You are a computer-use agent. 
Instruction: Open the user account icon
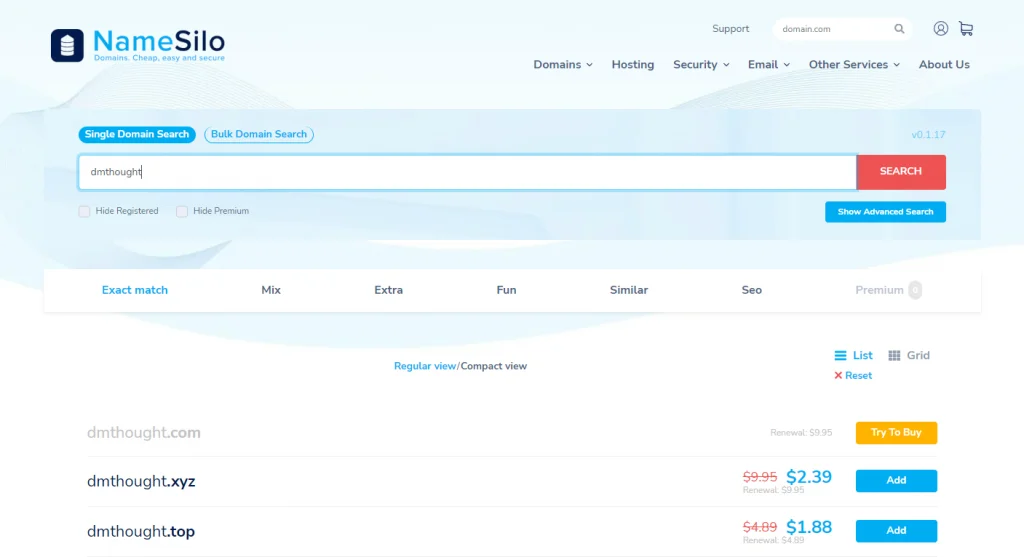pyautogui.click(x=940, y=29)
